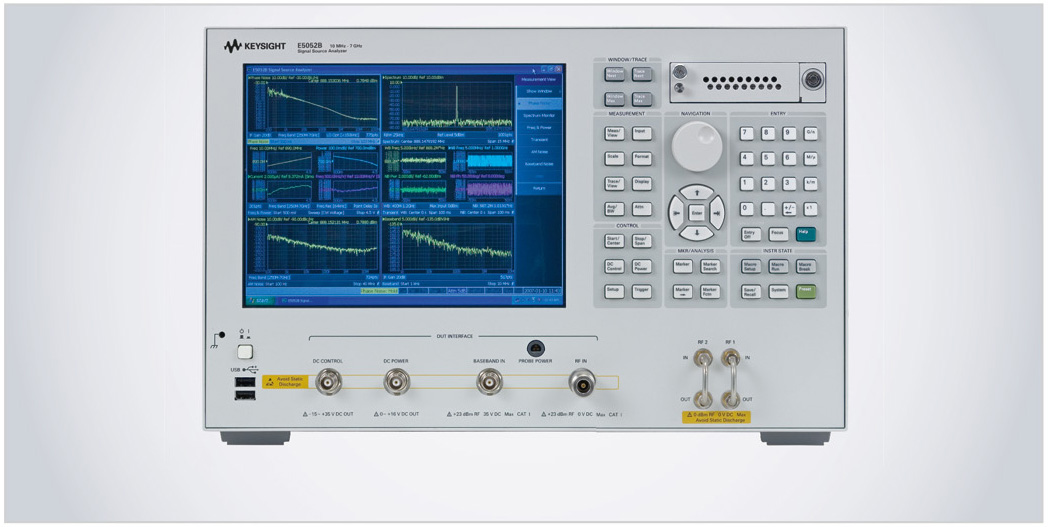Push the Attn key
The width and height of the screenshot is (1048, 527).
click(642, 209)
